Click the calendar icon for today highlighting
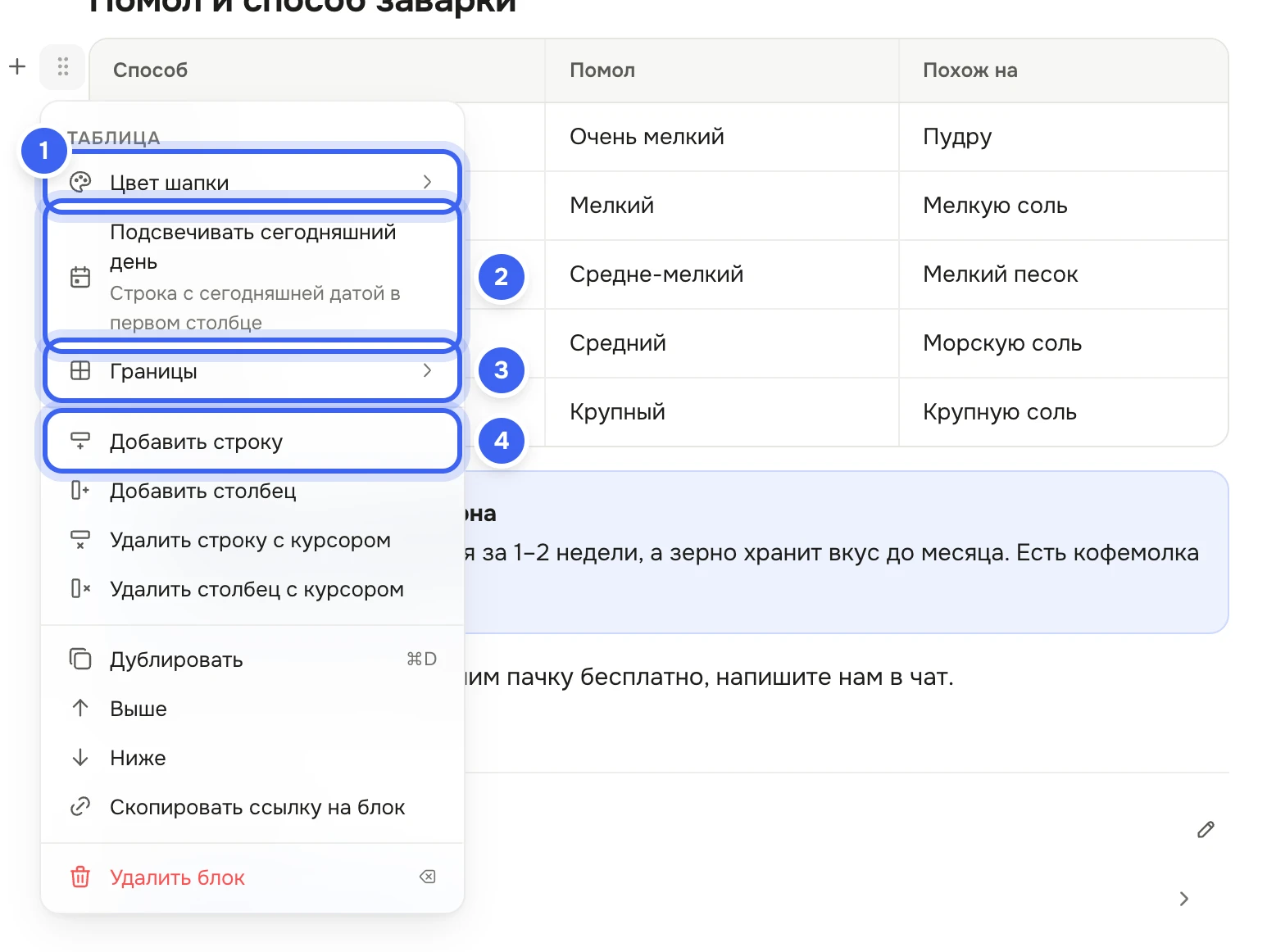1267x952 pixels. coord(80,277)
